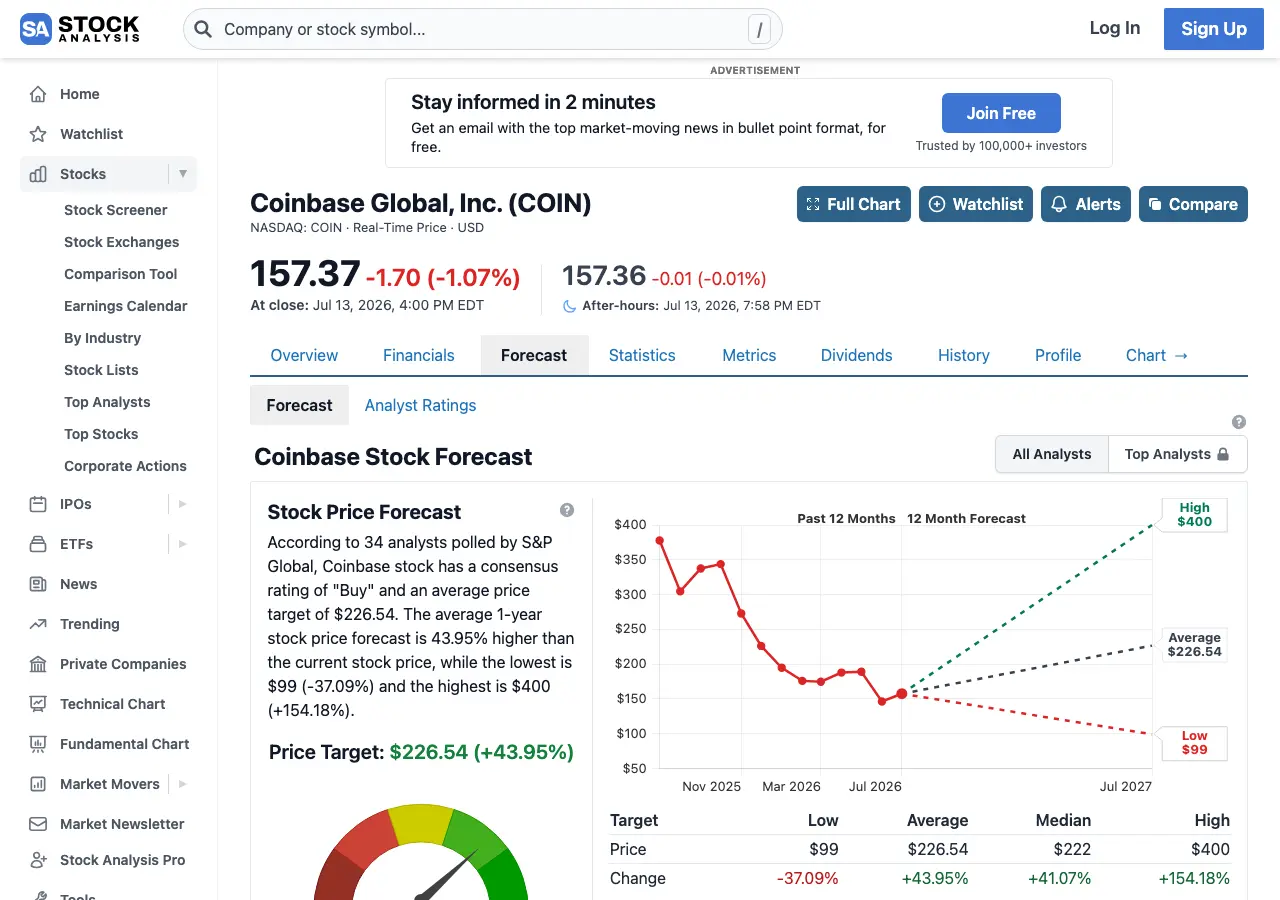Click the Low $99 chart label

[x=1194, y=743]
